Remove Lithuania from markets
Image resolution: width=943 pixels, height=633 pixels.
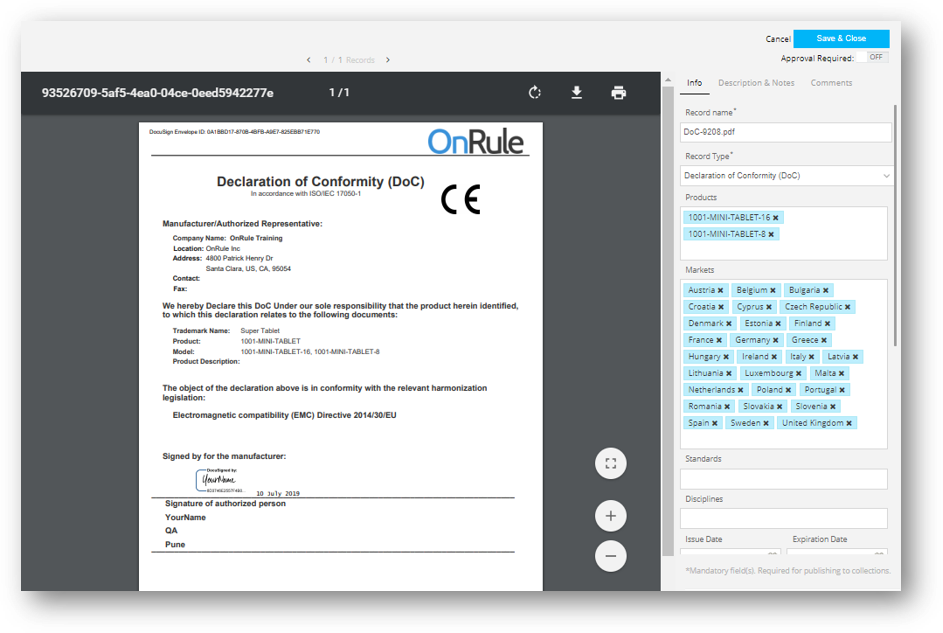coord(729,373)
